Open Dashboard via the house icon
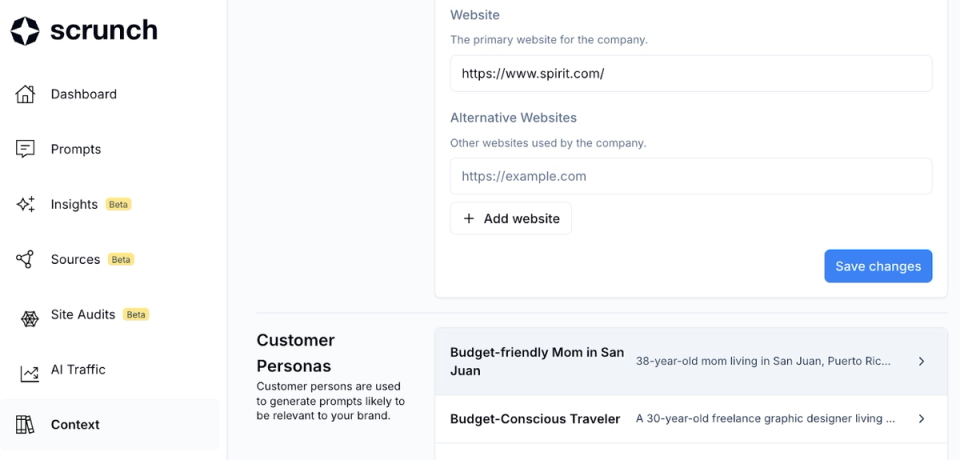The height and width of the screenshot is (460, 960). pyautogui.click(x=25, y=94)
